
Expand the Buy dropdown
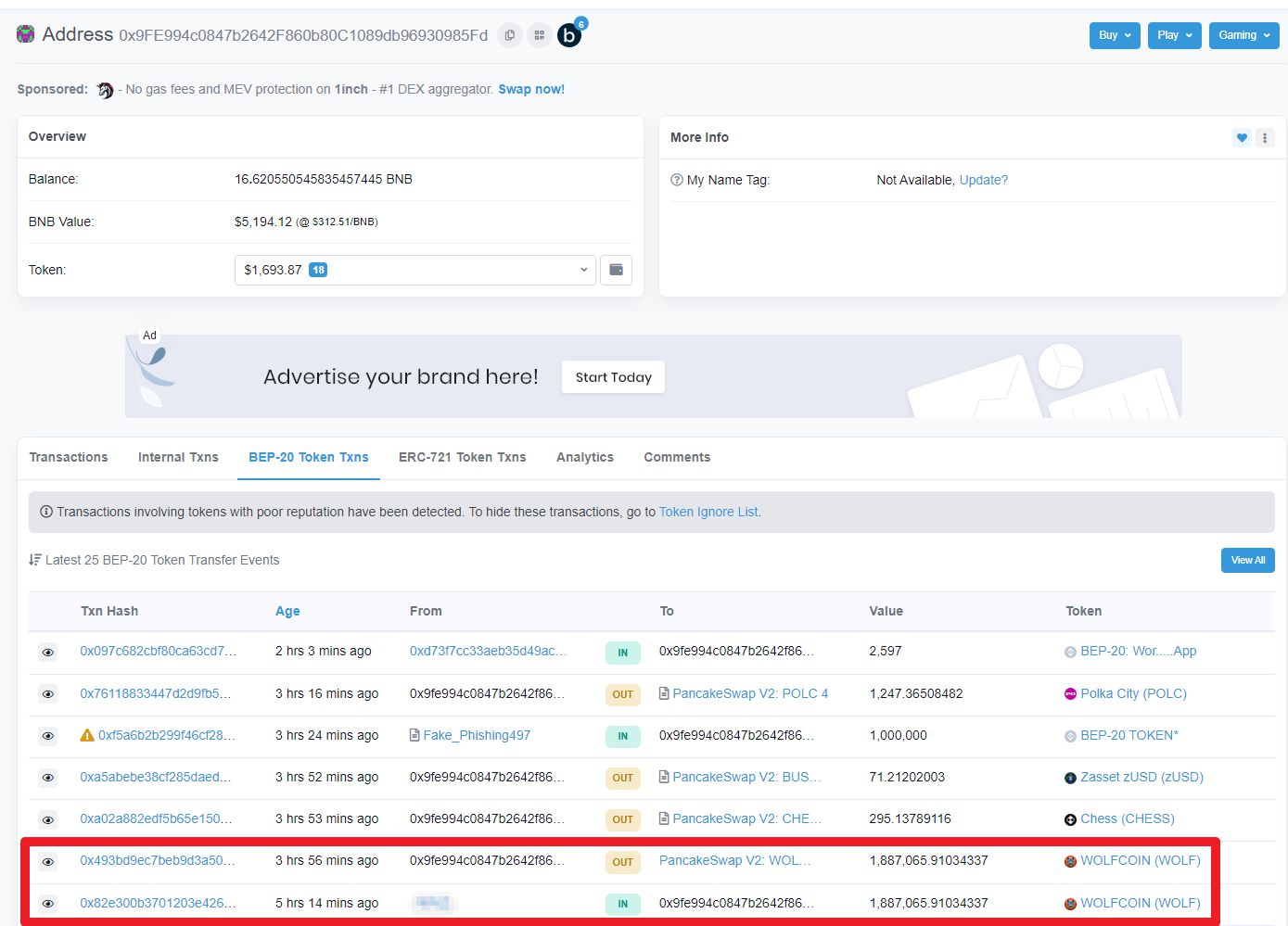pos(1115,35)
